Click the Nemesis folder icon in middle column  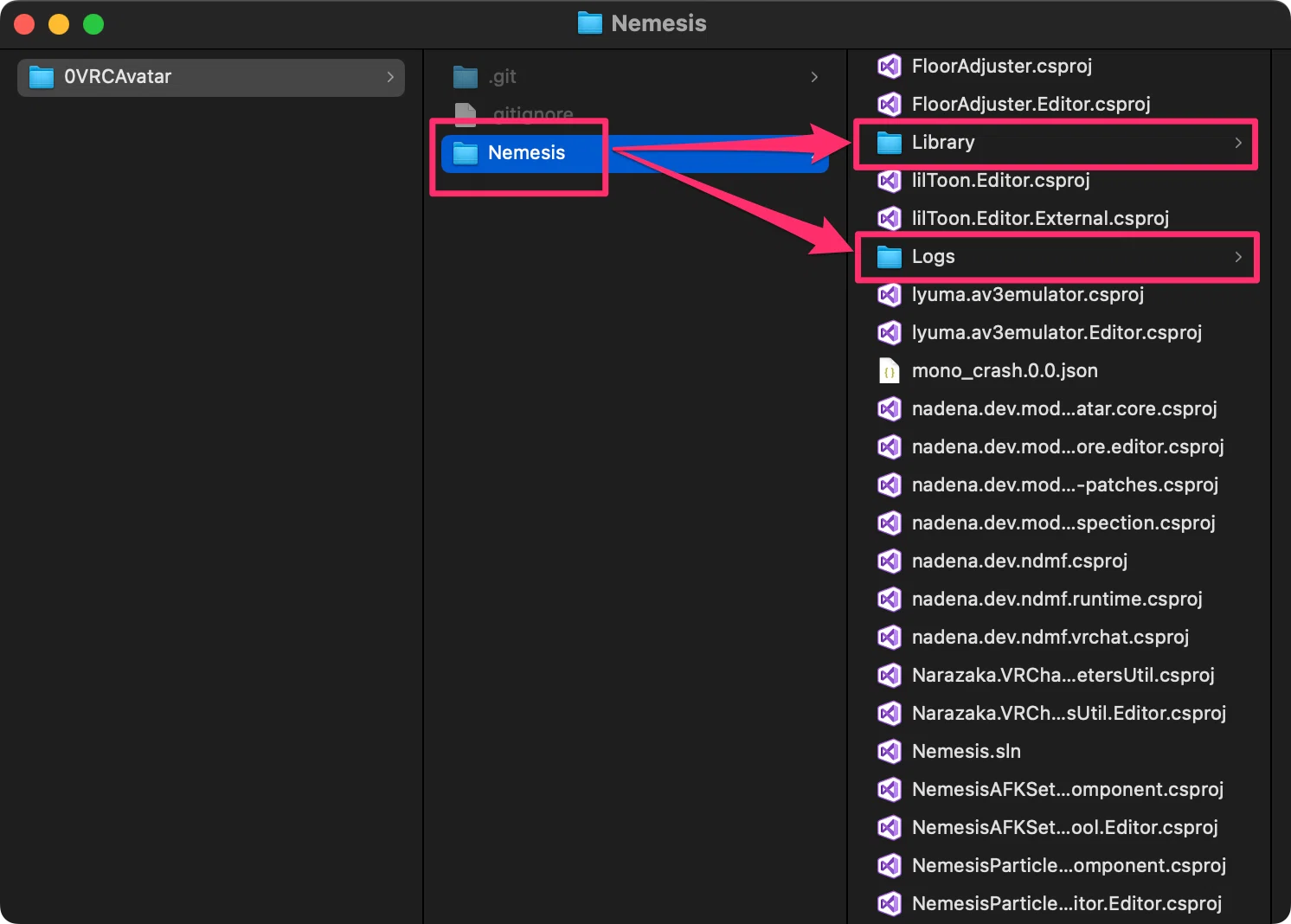point(466,153)
